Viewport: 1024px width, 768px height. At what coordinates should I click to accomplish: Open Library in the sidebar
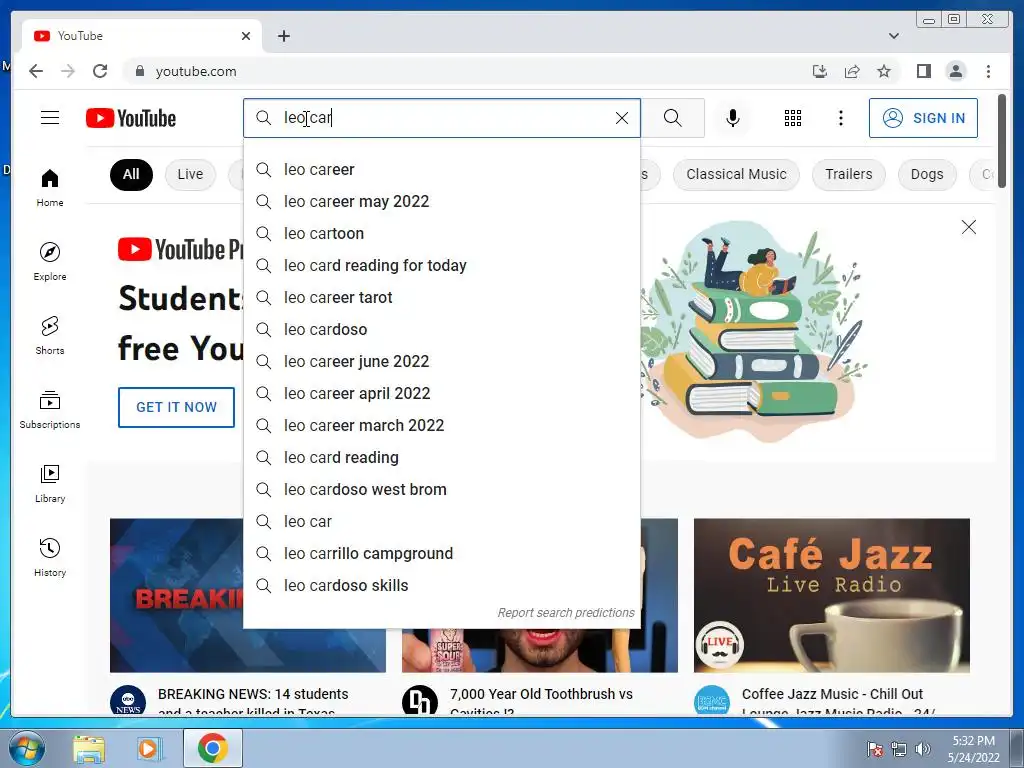point(50,483)
